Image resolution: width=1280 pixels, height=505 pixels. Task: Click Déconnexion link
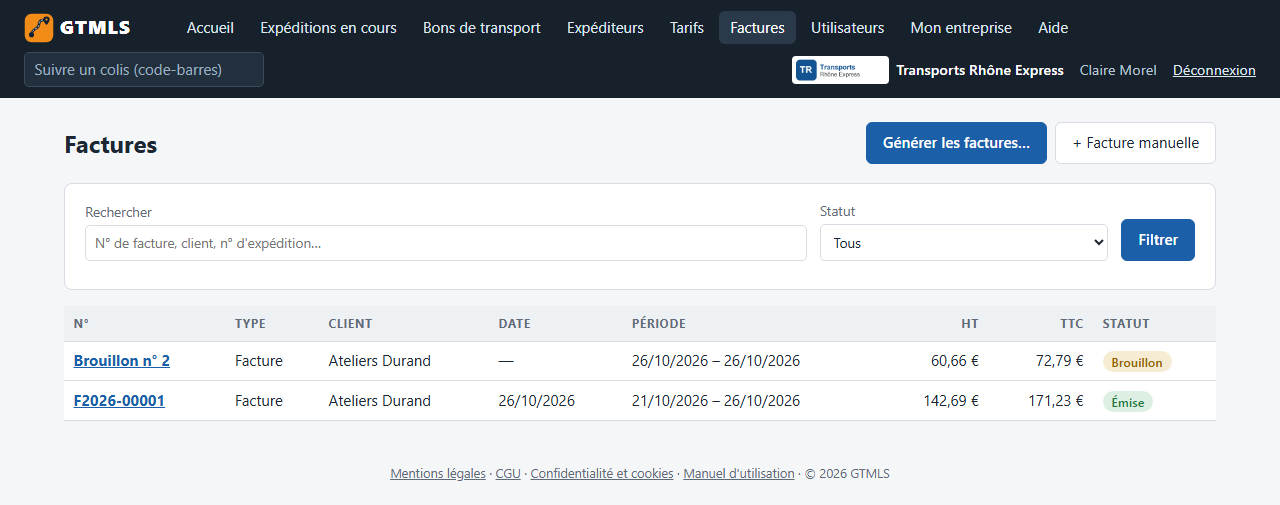(1214, 70)
